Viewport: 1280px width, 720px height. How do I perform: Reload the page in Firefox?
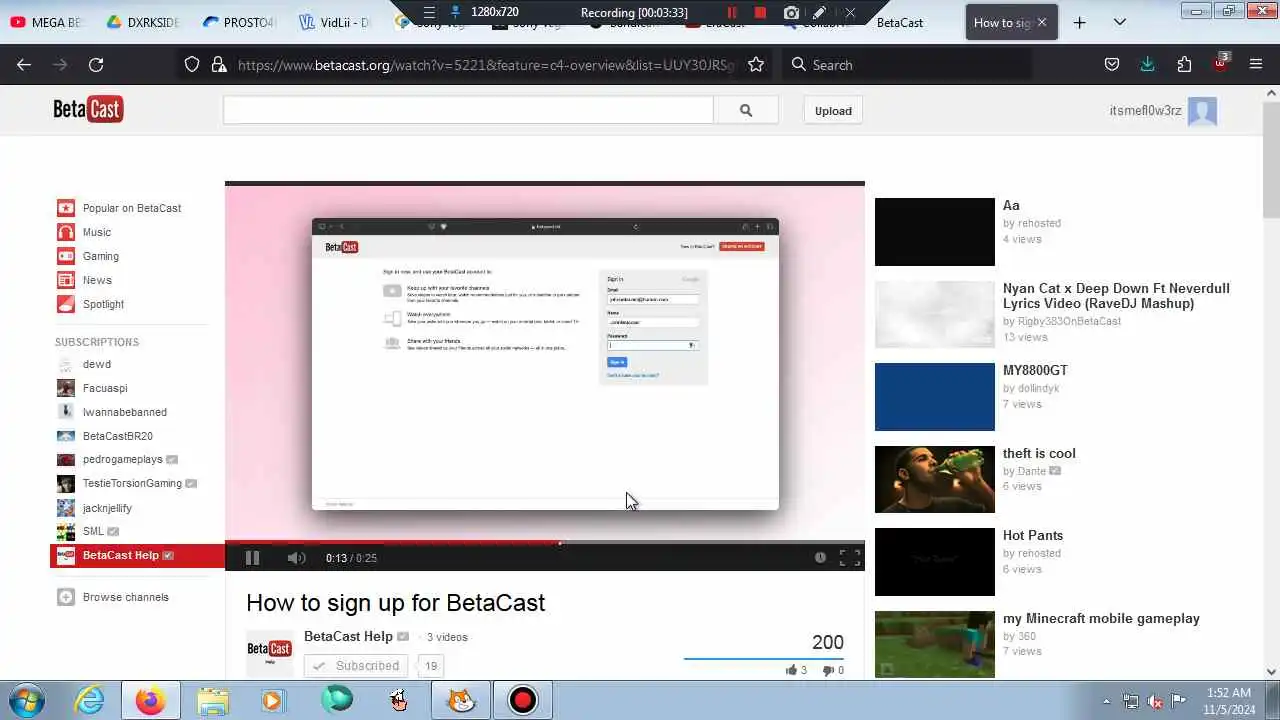pyautogui.click(x=96, y=65)
